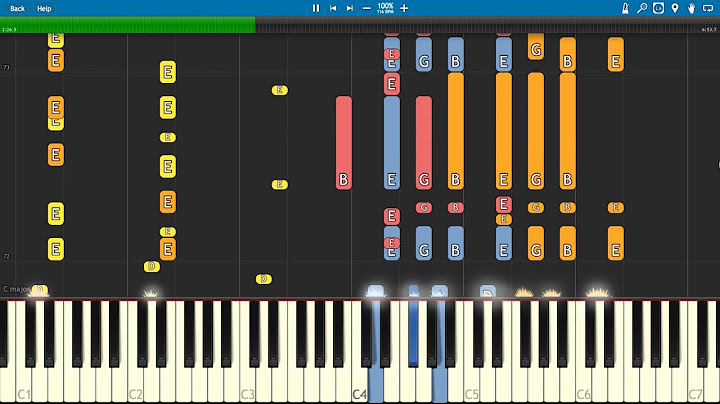Open the zoom magnifier tool
The height and width of the screenshot is (404, 720).
(x=642, y=8)
